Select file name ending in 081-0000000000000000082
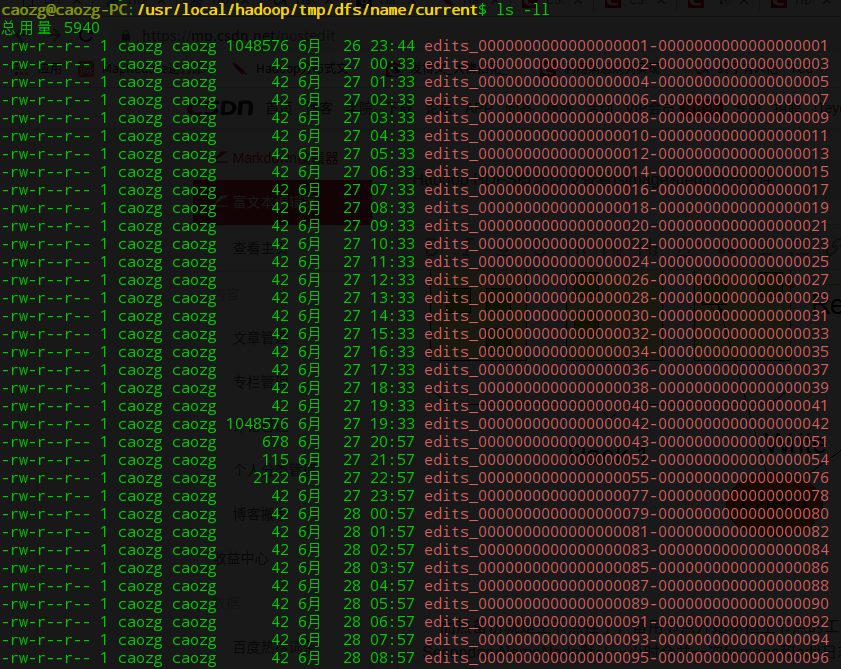The width and height of the screenshot is (841, 669). coord(626,532)
